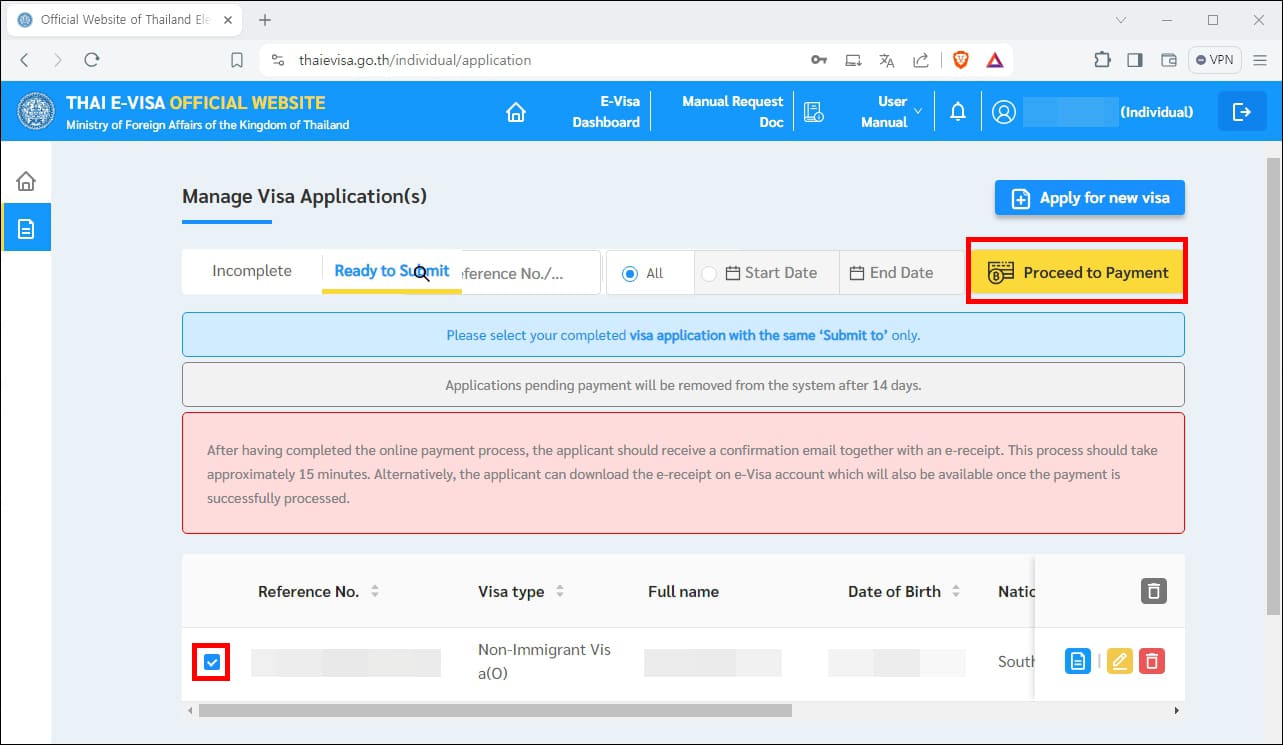This screenshot has width=1283, height=745.
Task: Open the Start Date picker
Action: pyautogui.click(x=771, y=273)
